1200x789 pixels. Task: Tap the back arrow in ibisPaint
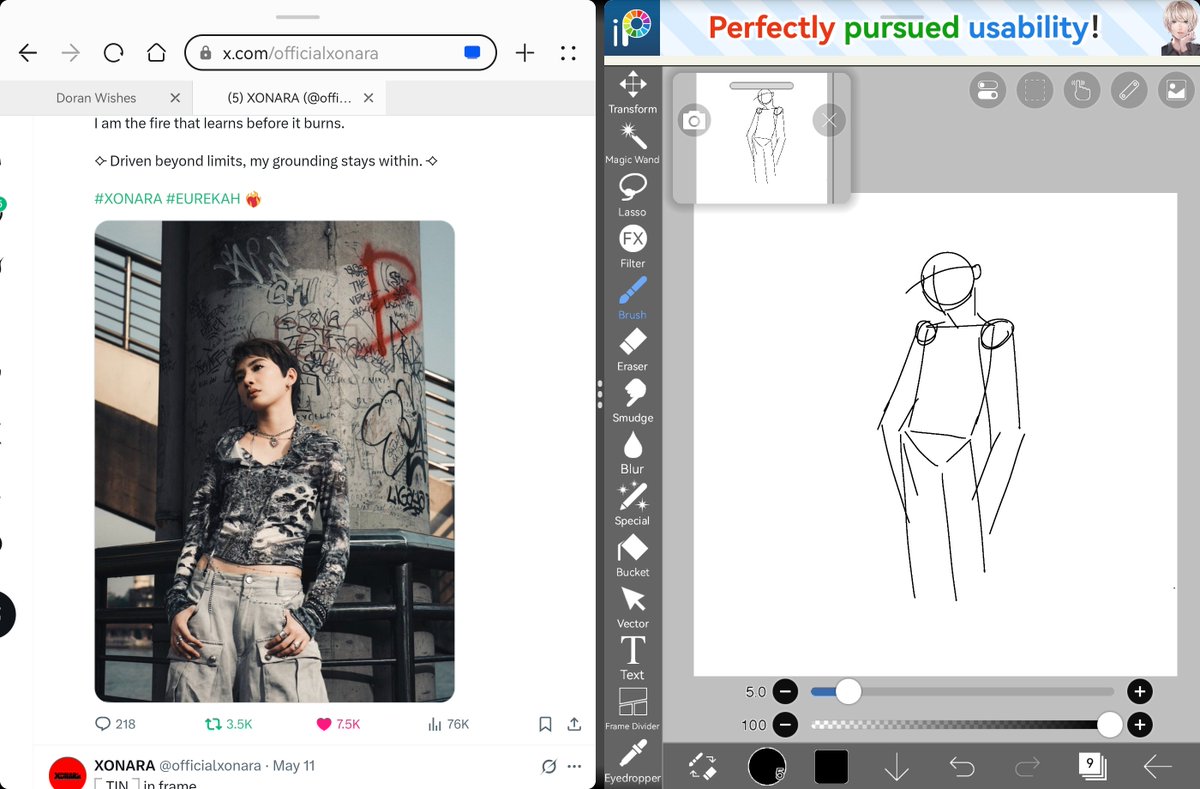(1157, 766)
